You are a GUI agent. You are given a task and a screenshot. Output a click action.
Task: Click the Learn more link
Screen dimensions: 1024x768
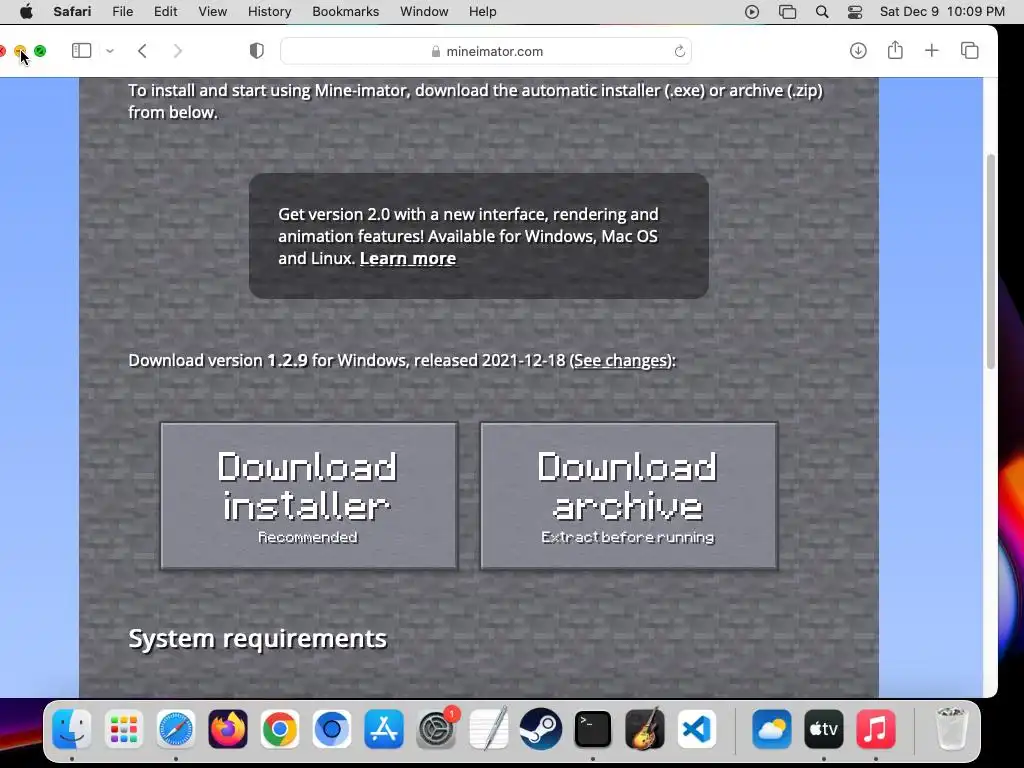pyautogui.click(x=408, y=259)
